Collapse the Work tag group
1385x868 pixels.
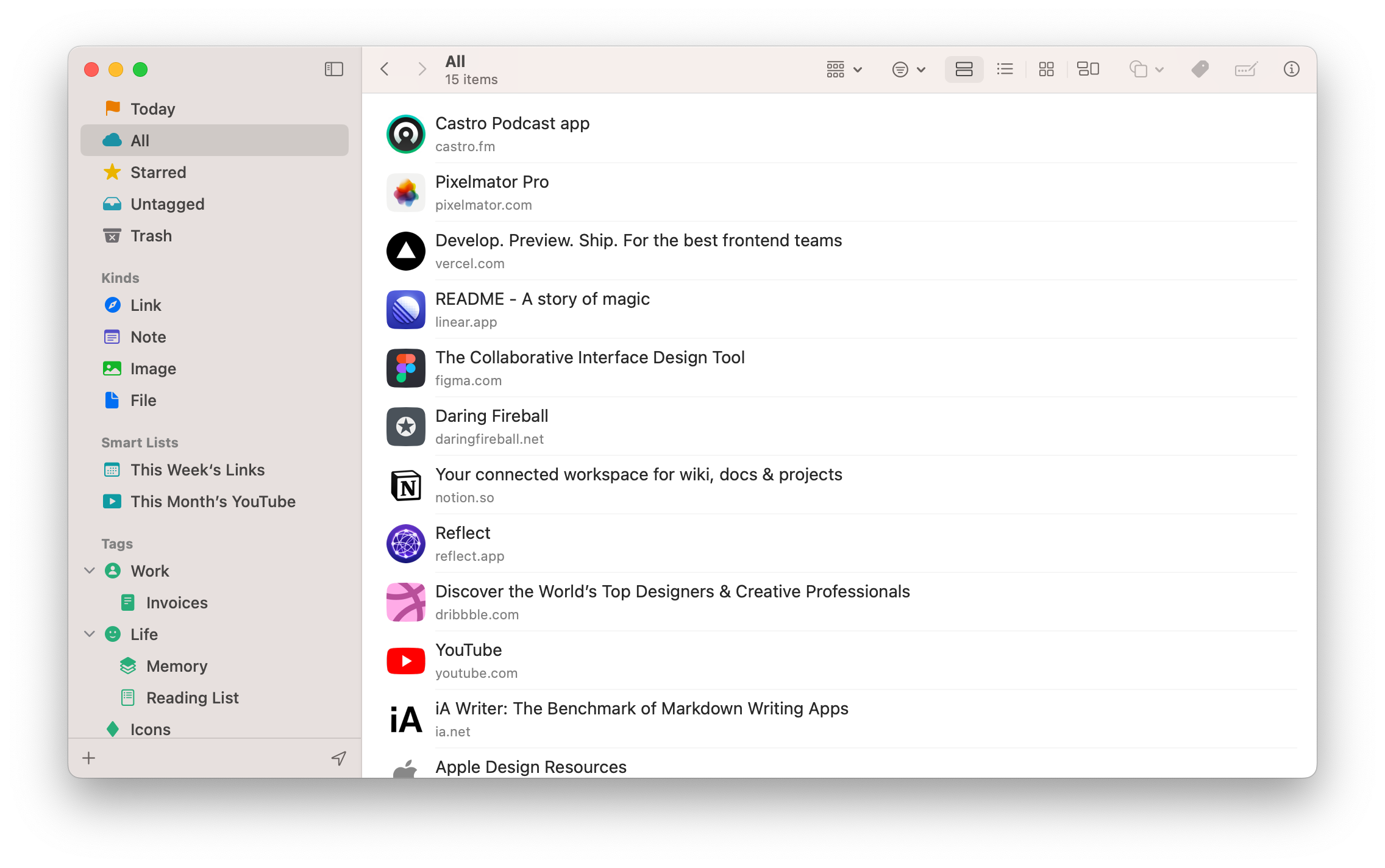click(90, 571)
